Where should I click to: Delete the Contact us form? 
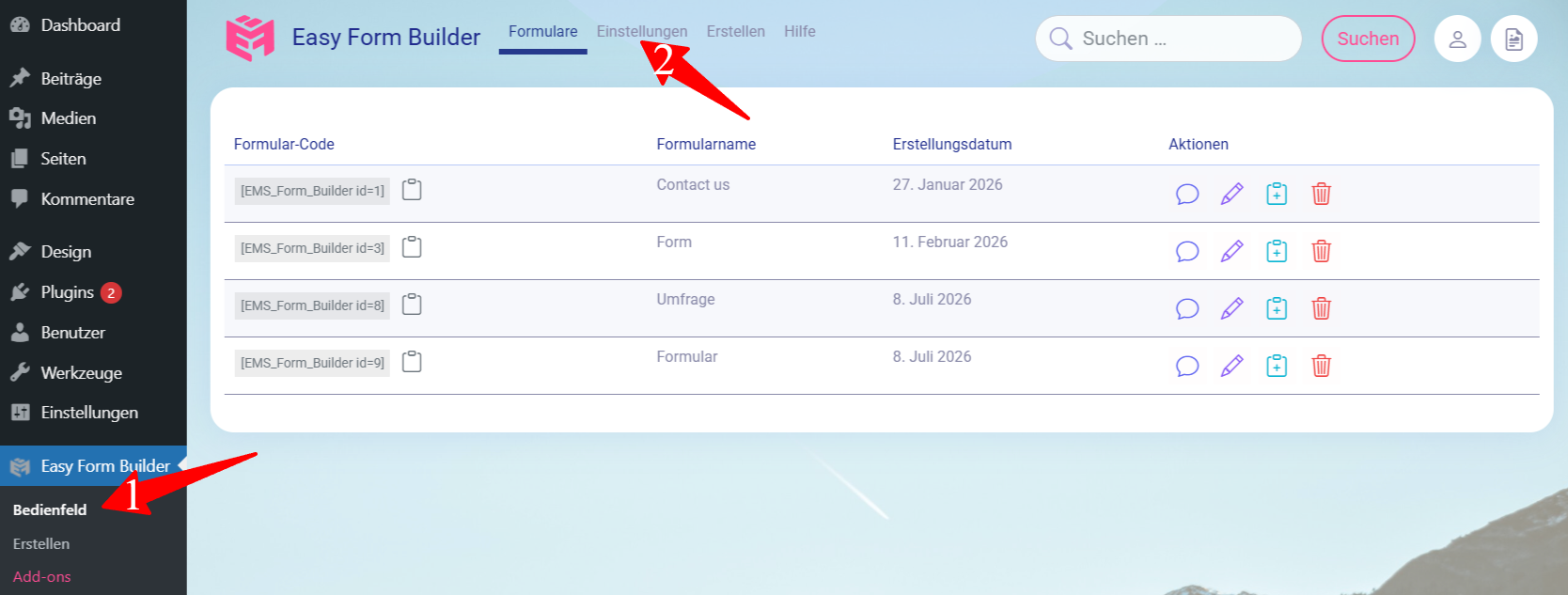point(1321,194)
